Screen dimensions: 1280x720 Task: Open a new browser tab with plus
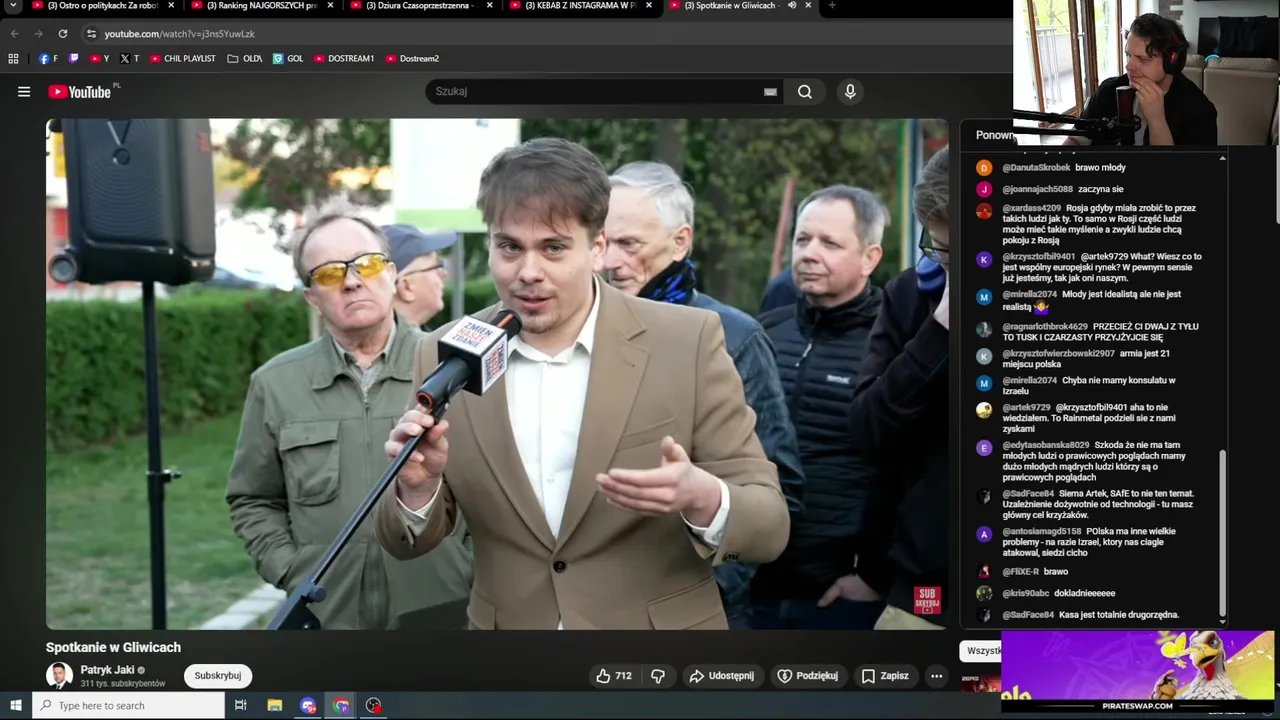(832, 6)
